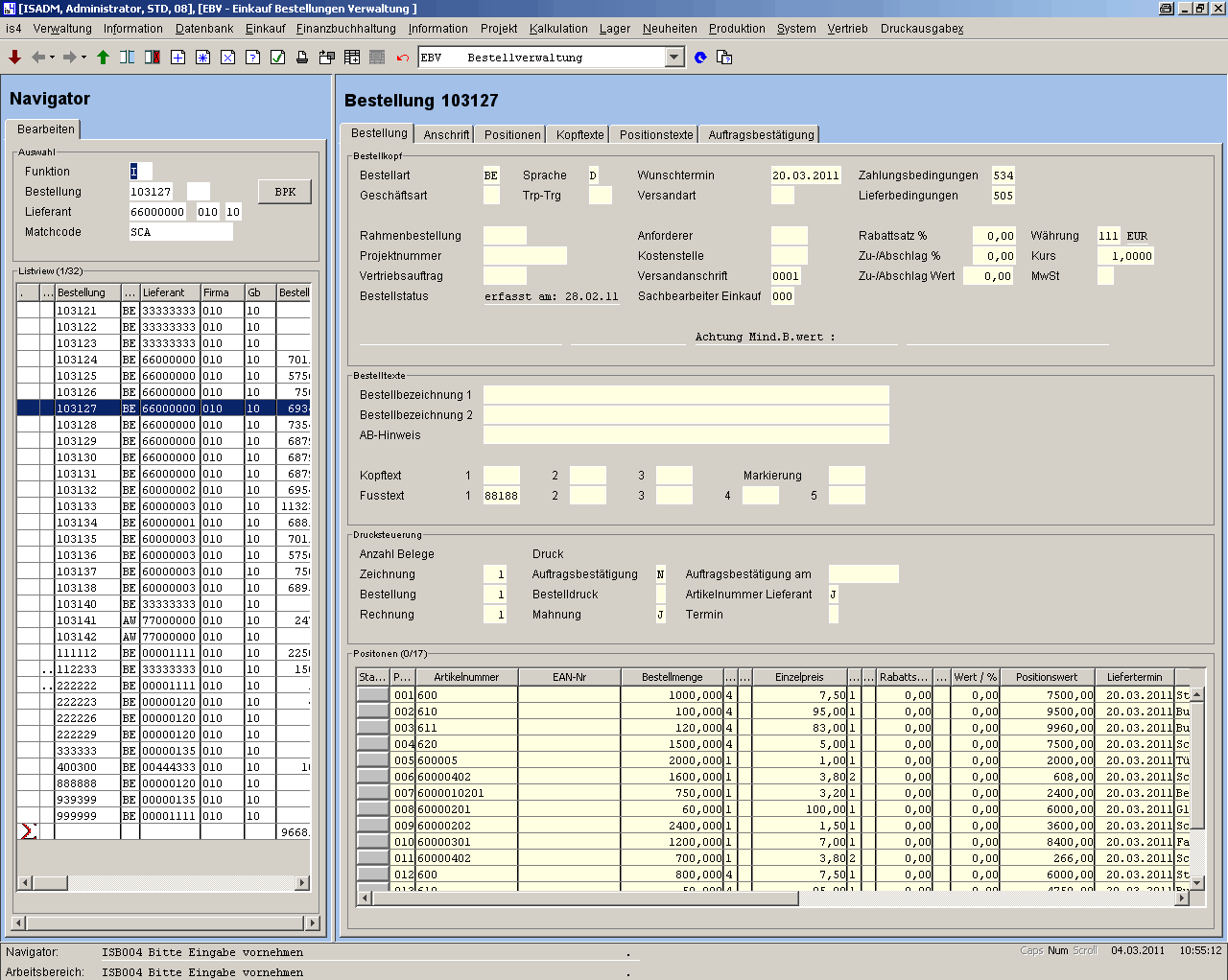Click the document with question mark icon
1228x980 pixels.
(x=252, y=58)
